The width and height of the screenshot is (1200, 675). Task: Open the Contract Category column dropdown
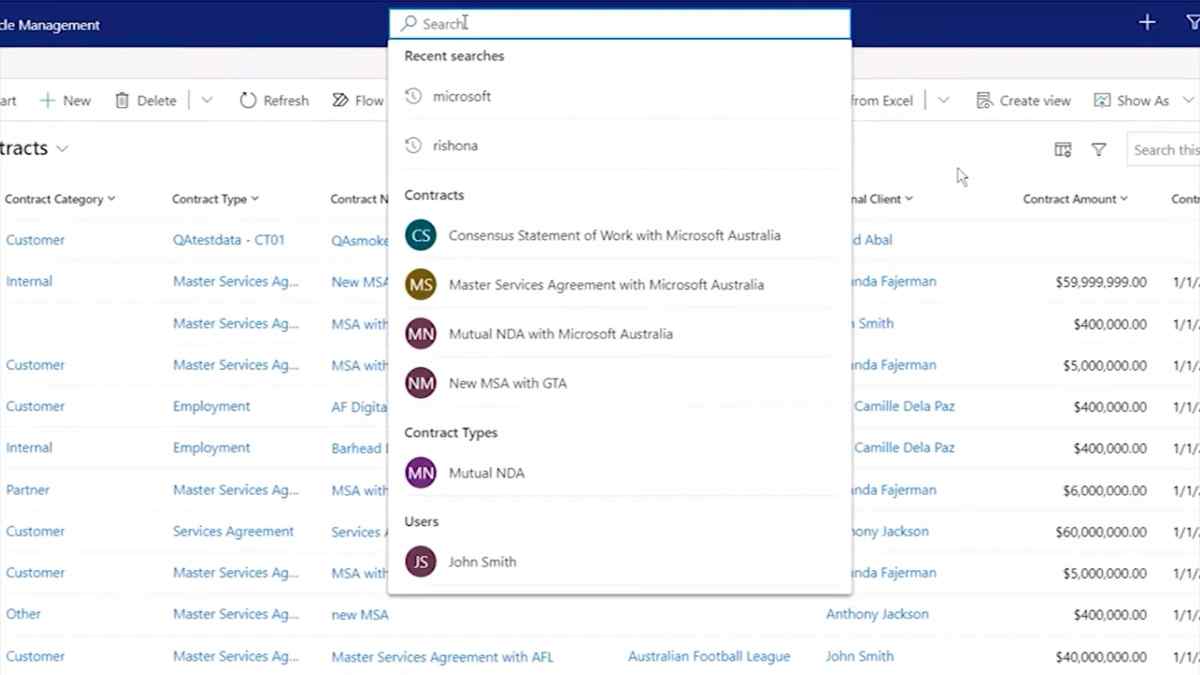[111, 198]
